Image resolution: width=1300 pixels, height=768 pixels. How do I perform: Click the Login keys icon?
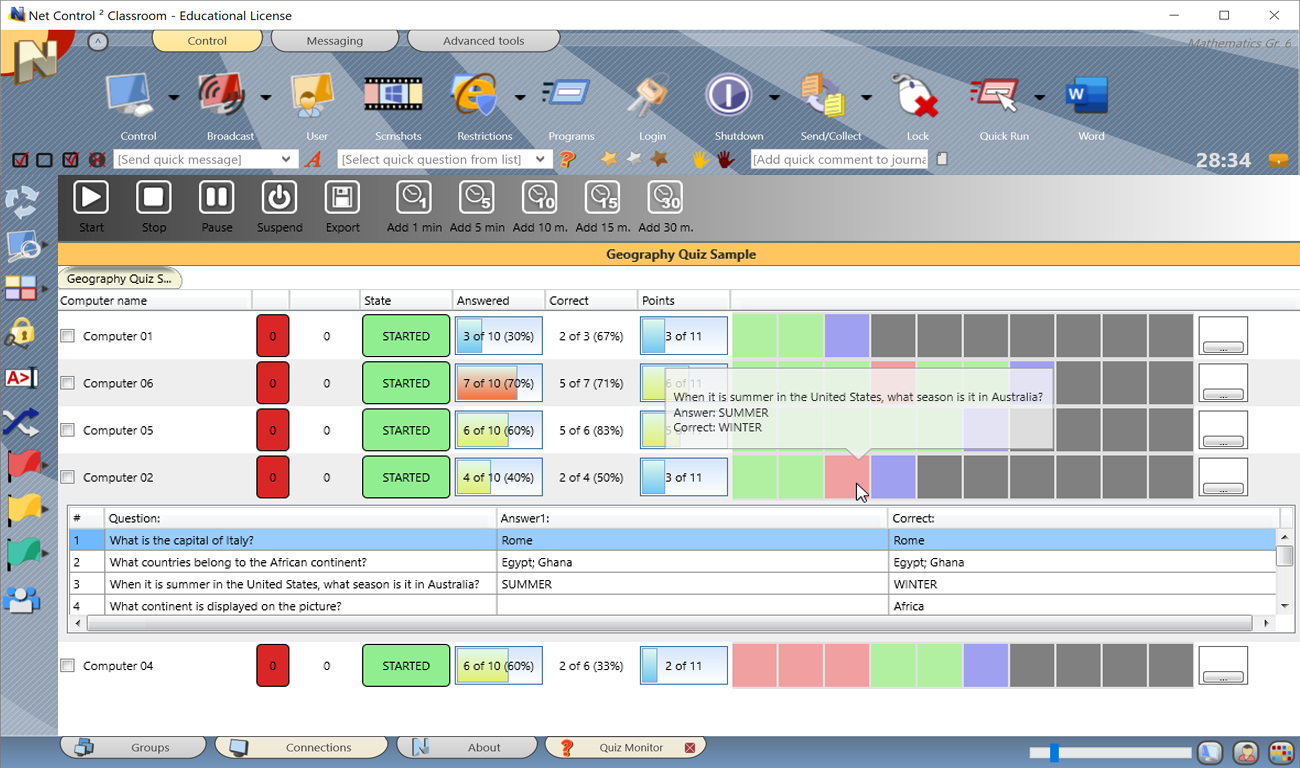649,97
